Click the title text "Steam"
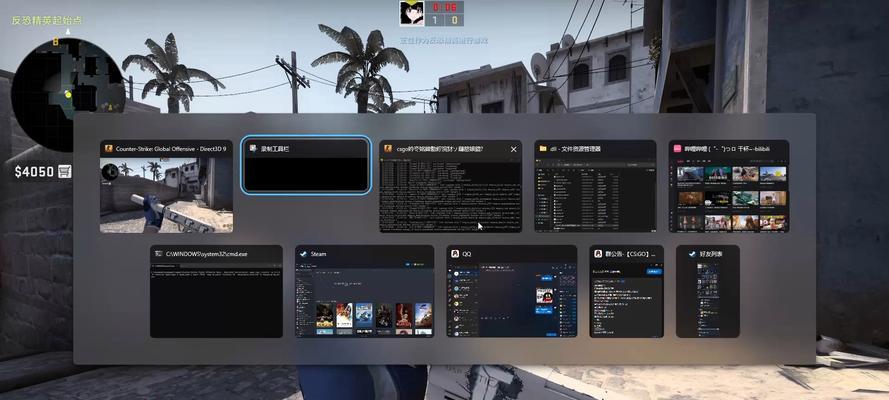Screen dimensions: 889x400 pyautogui.click(x=319, y=254)
